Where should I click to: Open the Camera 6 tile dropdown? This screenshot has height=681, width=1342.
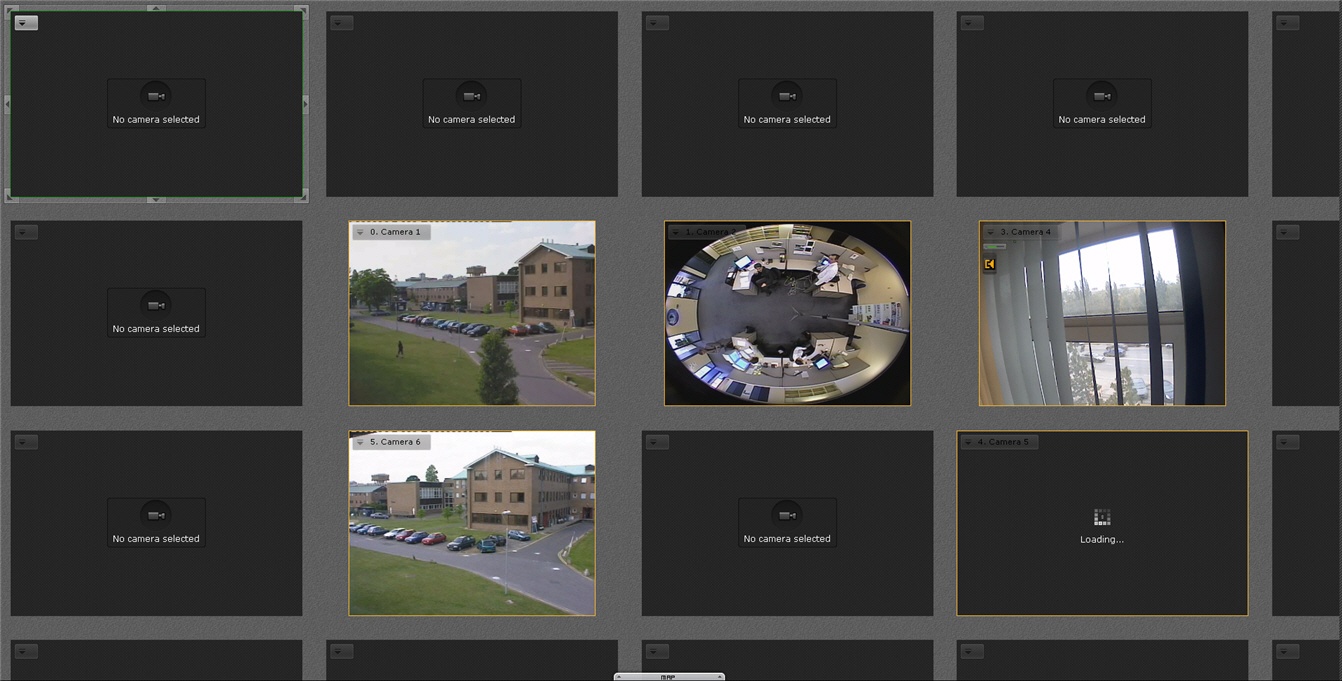(x=360, y=442)
